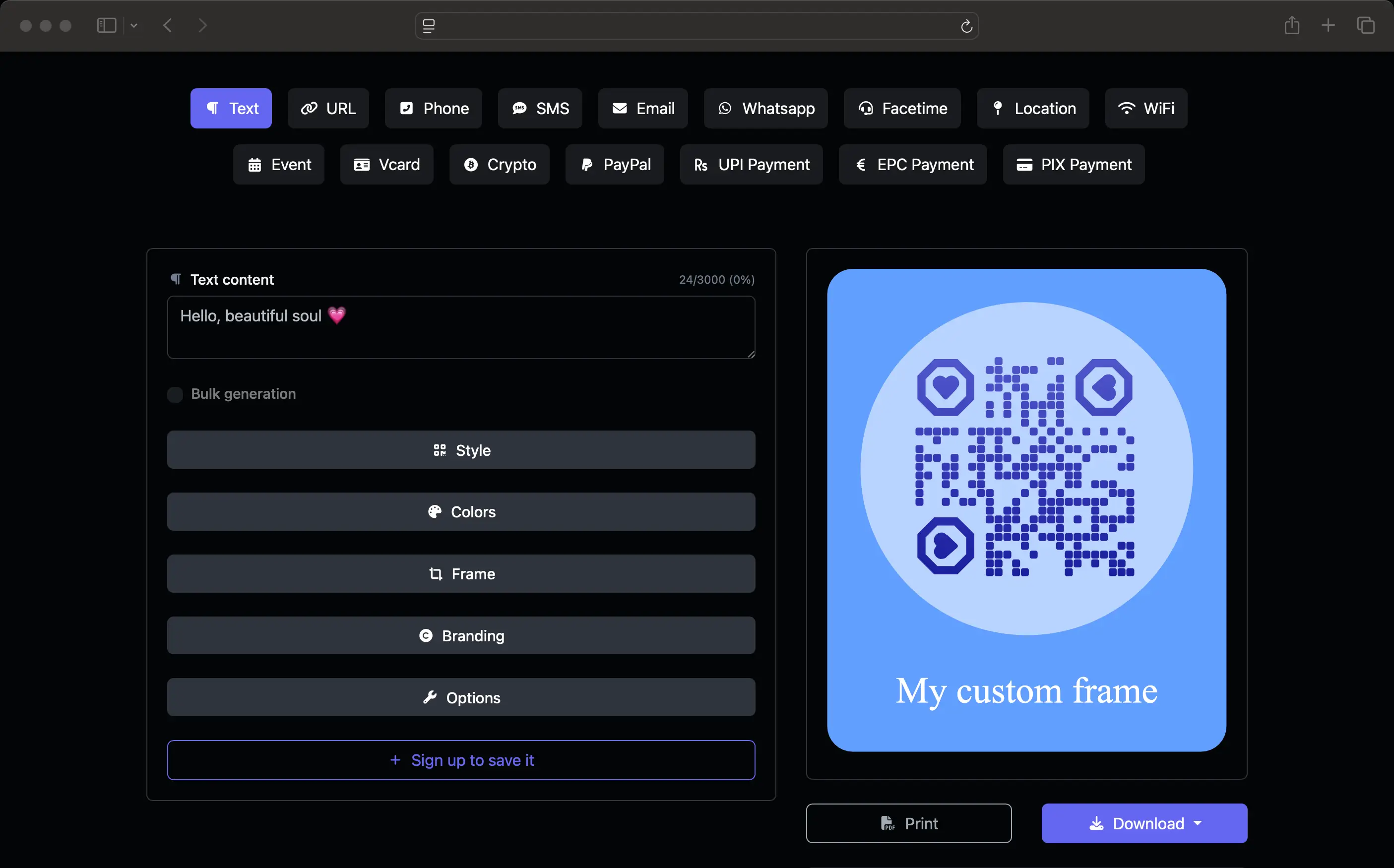
Task: Click the browser reload icon
Action: 966,26
